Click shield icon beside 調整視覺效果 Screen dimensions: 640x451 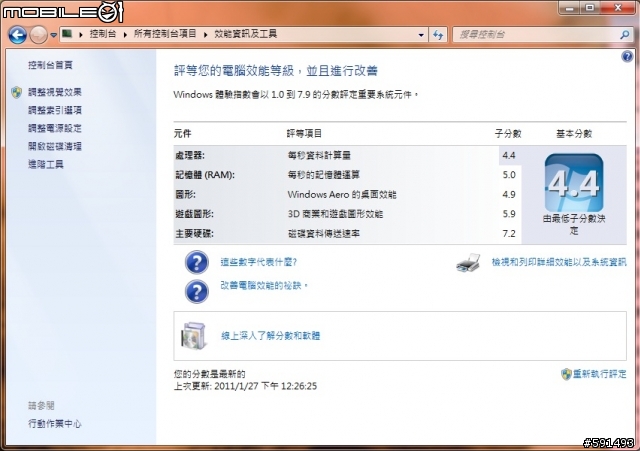tap(17, 92)
